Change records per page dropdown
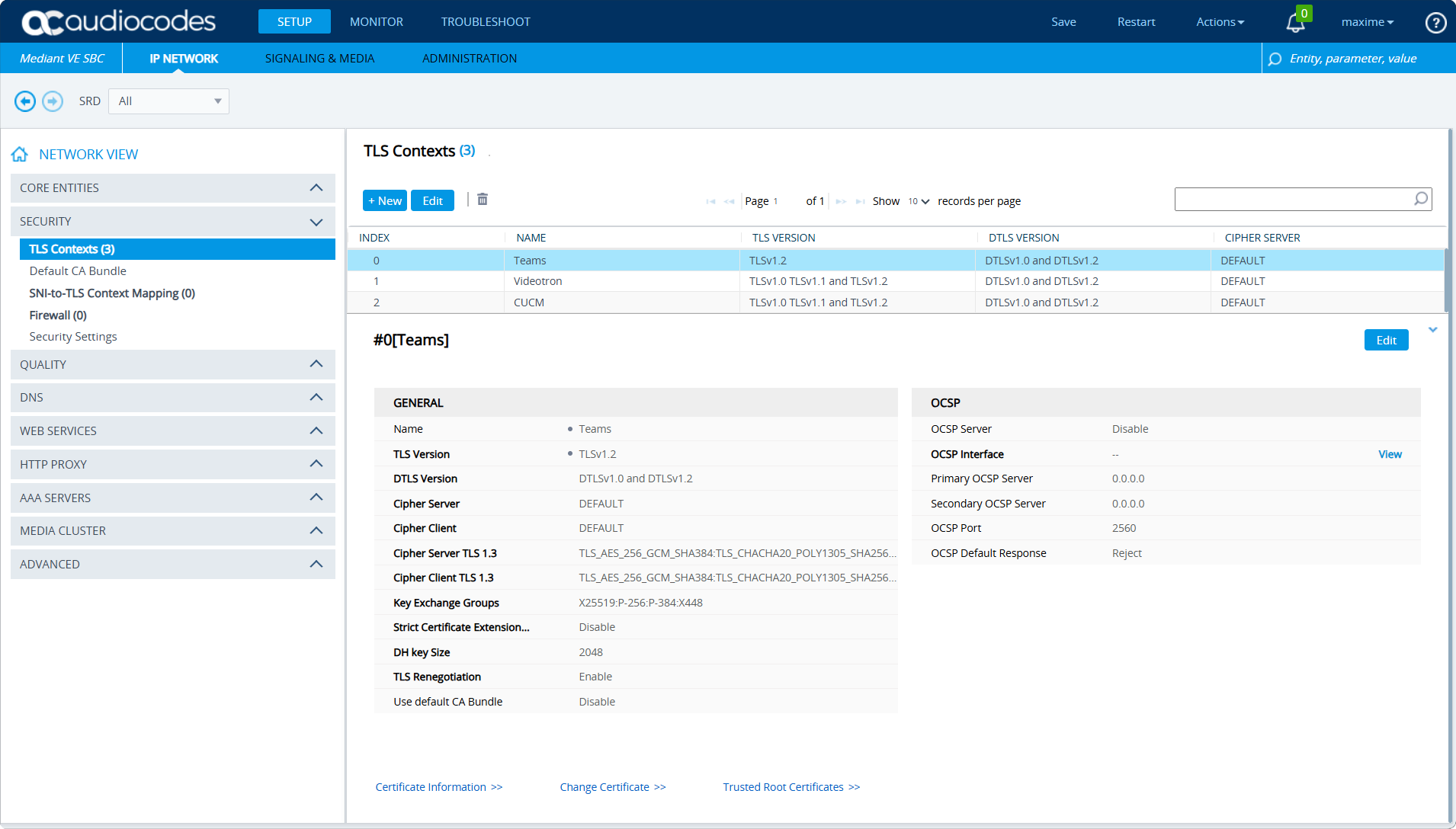Viewport: 1456px width, 829px height. coord(919,201)
